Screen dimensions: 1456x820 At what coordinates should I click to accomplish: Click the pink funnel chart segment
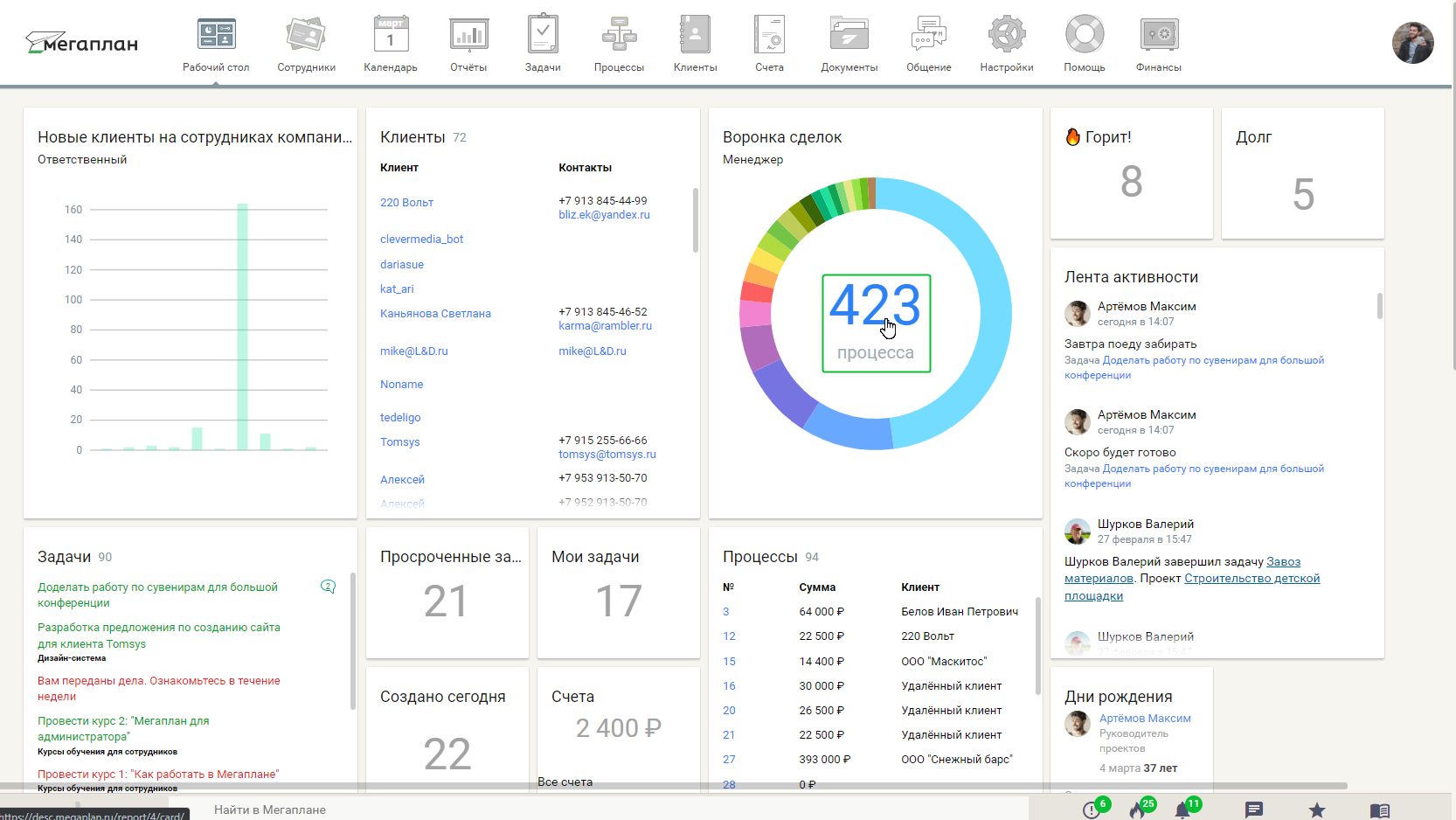point(755,314)
